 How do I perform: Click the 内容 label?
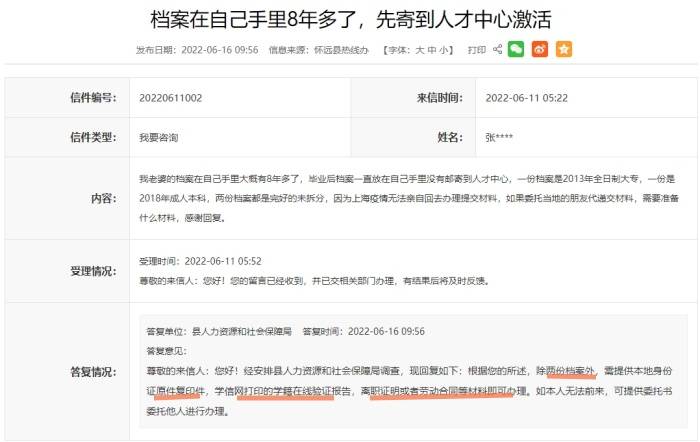[x=104, y=198]
